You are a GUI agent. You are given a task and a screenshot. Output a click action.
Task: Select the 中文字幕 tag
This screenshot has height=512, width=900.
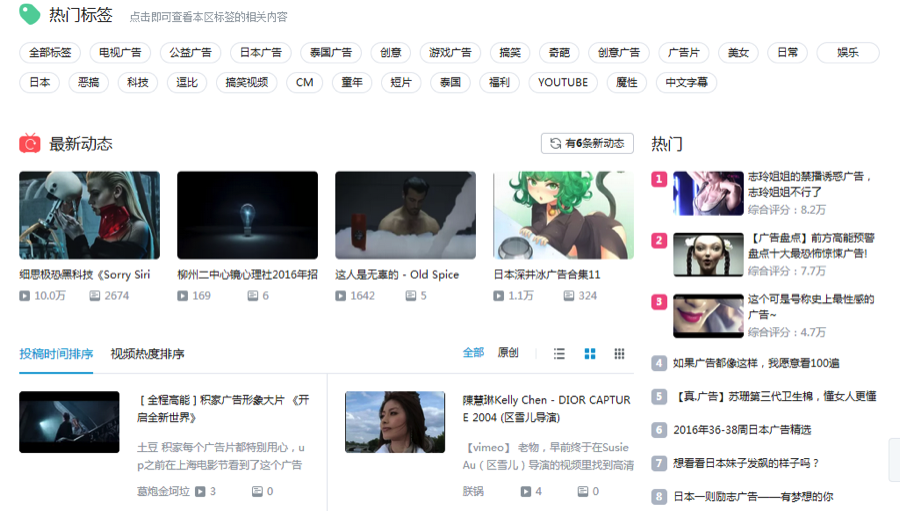pyautogui.click(x=686, y=82)
